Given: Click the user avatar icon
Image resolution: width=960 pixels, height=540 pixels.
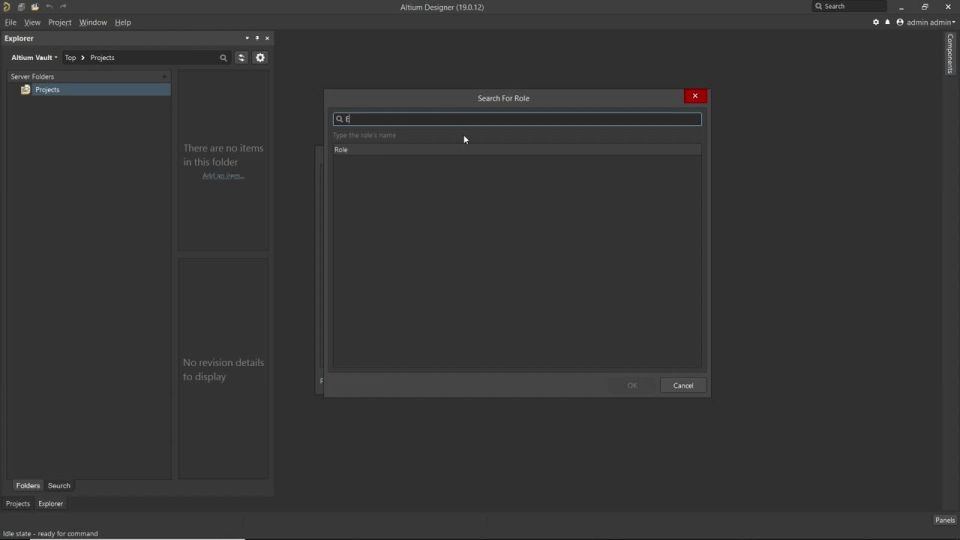Looking at the screenshot, I should pyautogui.click(x=900, y=22).
